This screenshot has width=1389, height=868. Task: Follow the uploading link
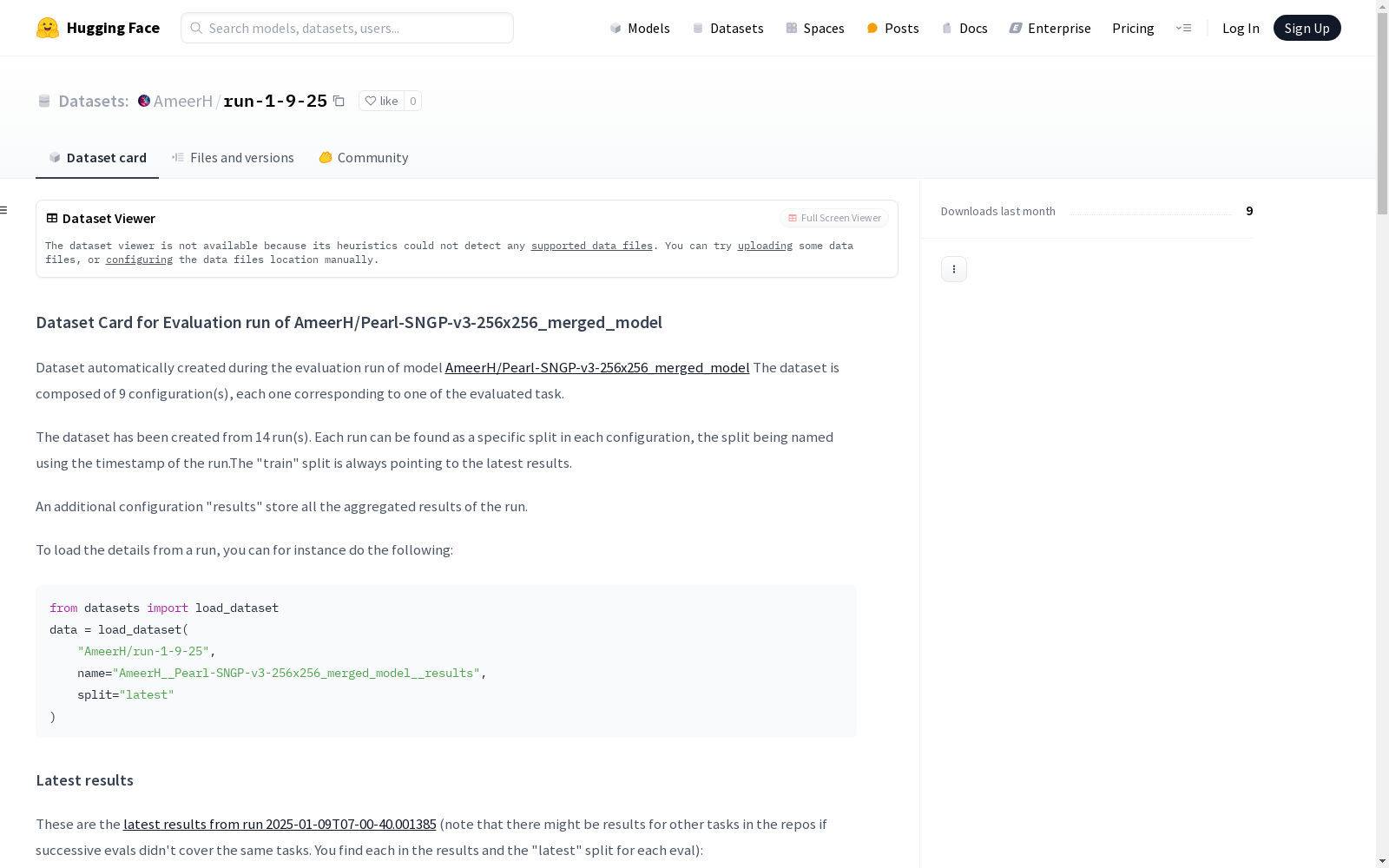[x=765, y=246]
